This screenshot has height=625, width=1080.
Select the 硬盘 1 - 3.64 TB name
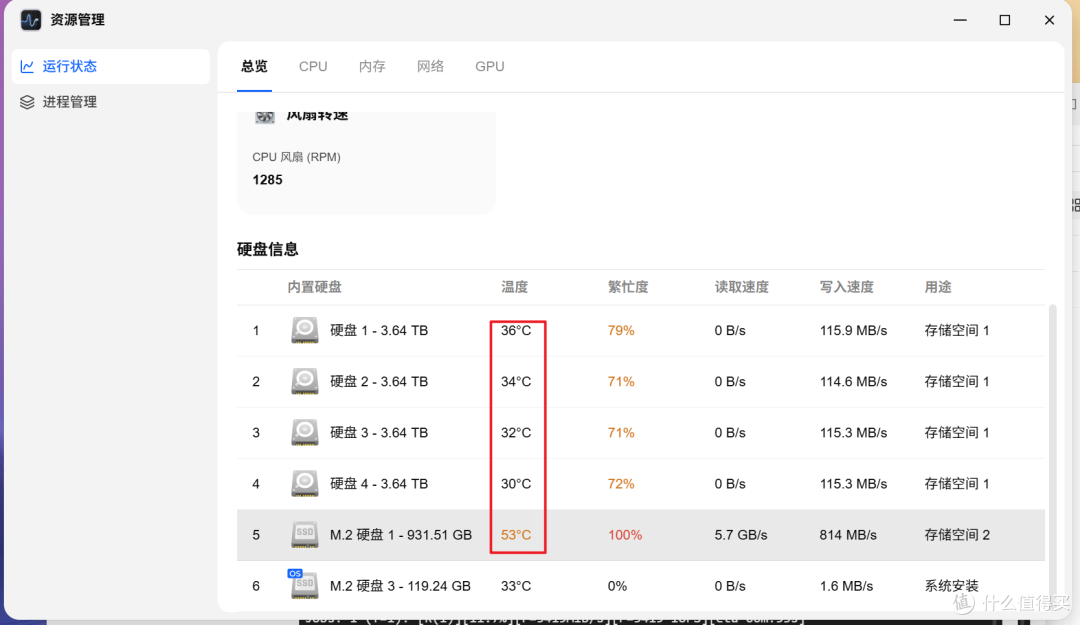click(379, 330)
